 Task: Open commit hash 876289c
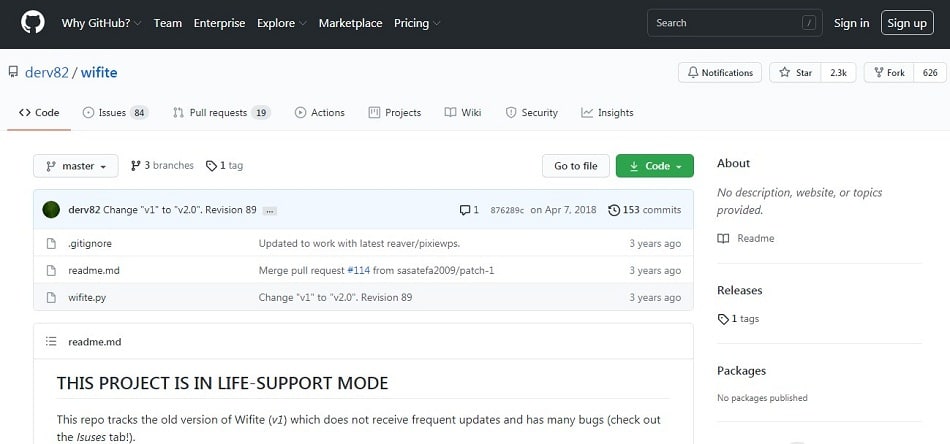507,211
